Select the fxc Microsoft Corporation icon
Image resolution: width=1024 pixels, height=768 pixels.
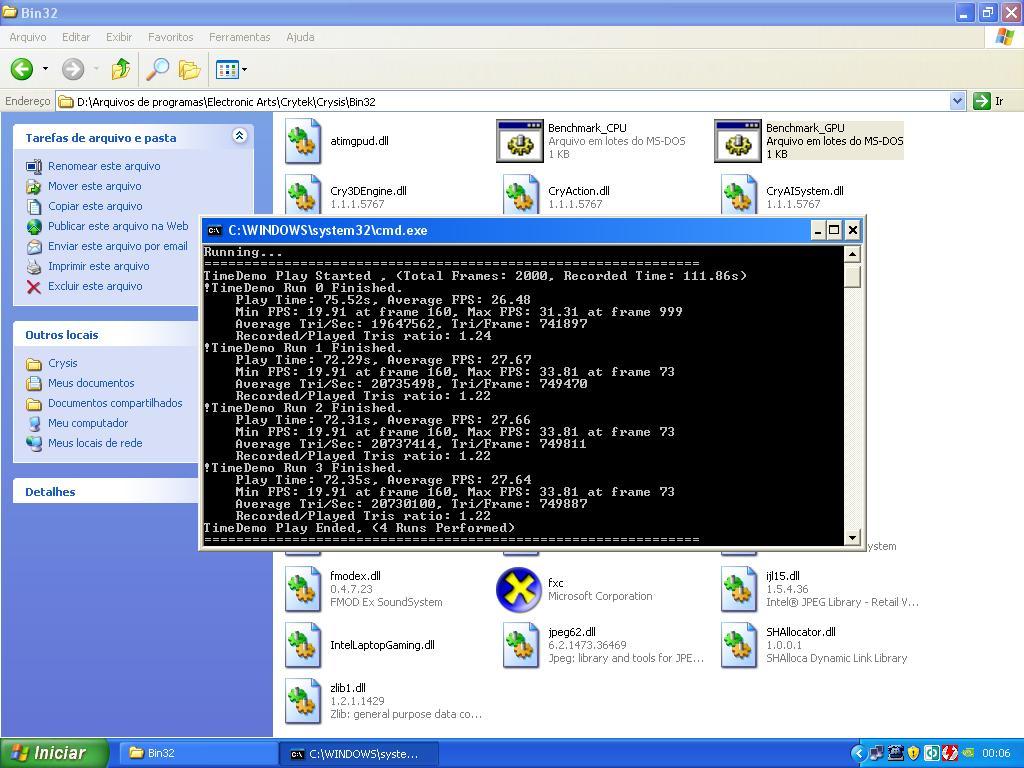(x=519, y=590)
